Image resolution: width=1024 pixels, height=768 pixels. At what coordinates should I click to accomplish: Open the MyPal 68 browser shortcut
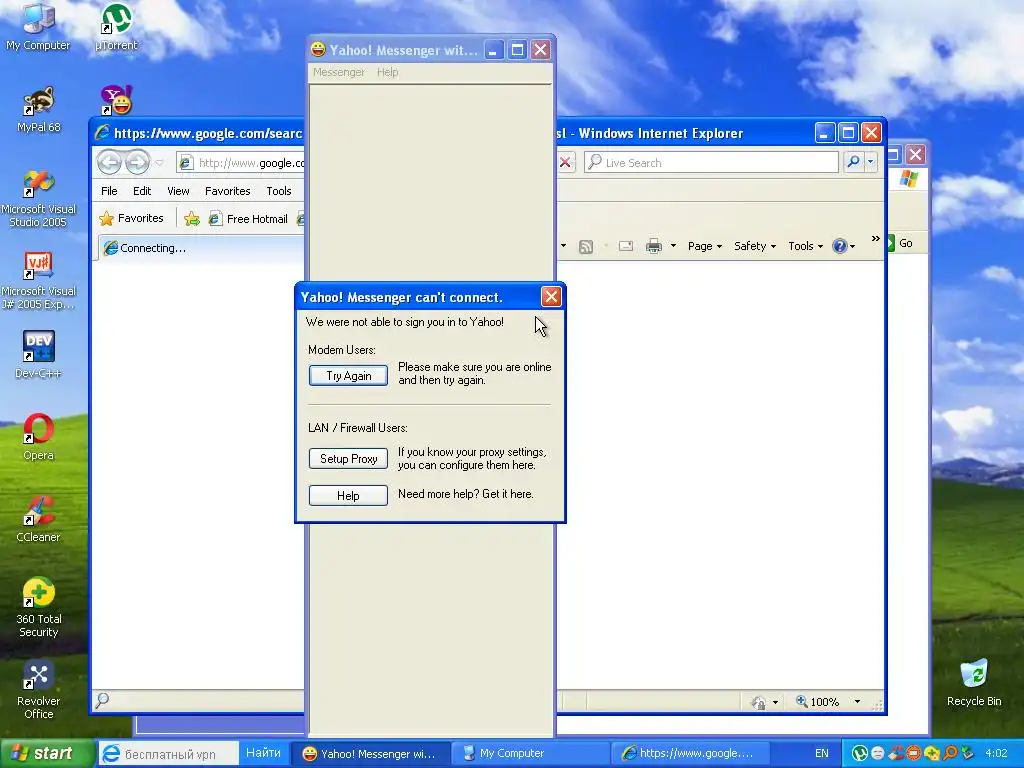pos(39,108)
